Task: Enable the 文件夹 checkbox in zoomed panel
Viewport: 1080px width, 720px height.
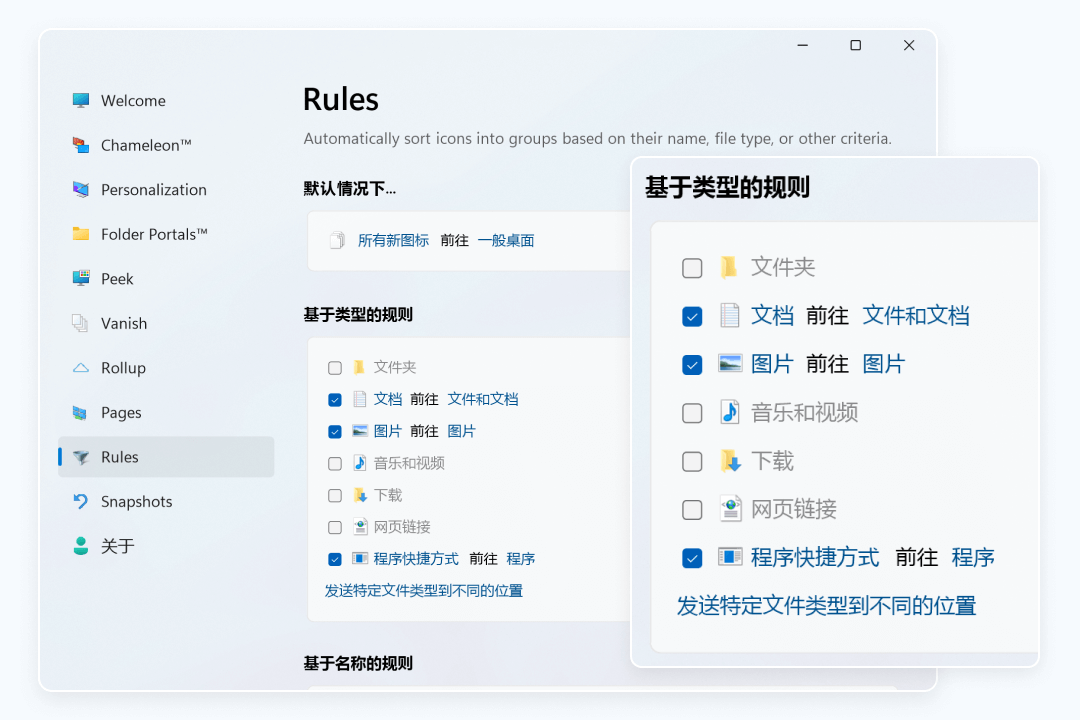Action: [692, 268]
